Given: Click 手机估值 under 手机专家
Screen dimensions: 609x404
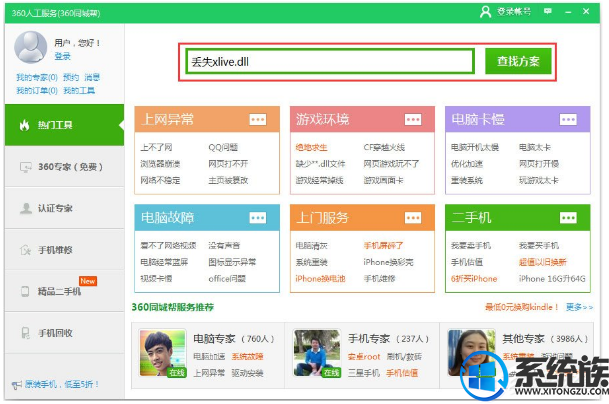Looking at the screenshot, I should (x=402, y=373).
